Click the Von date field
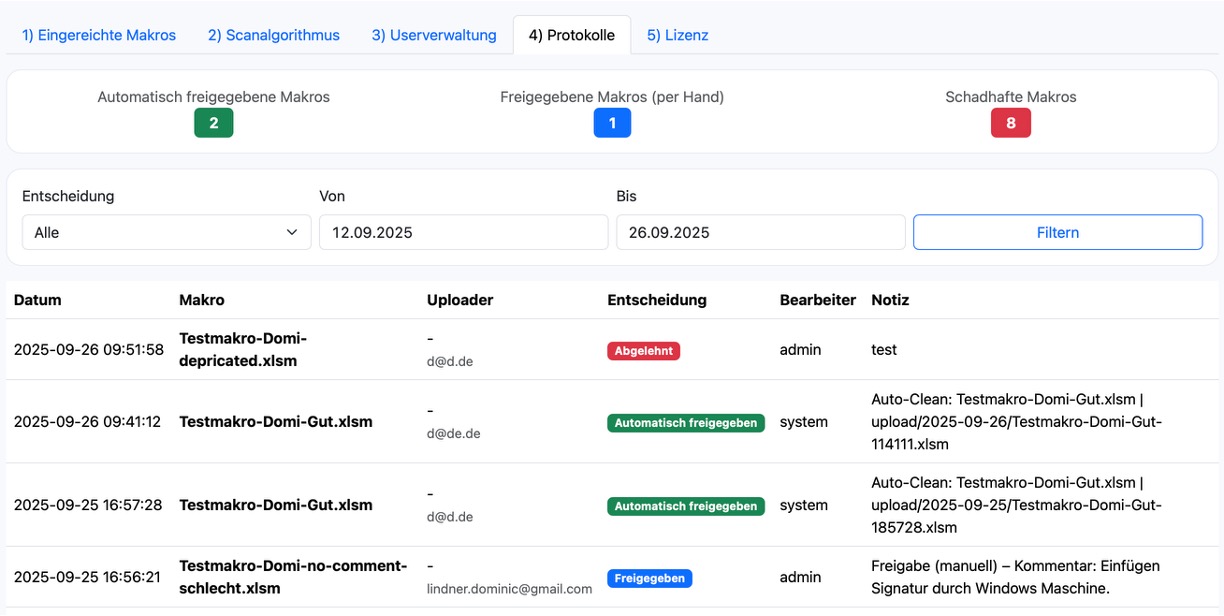 coord(463,231)
